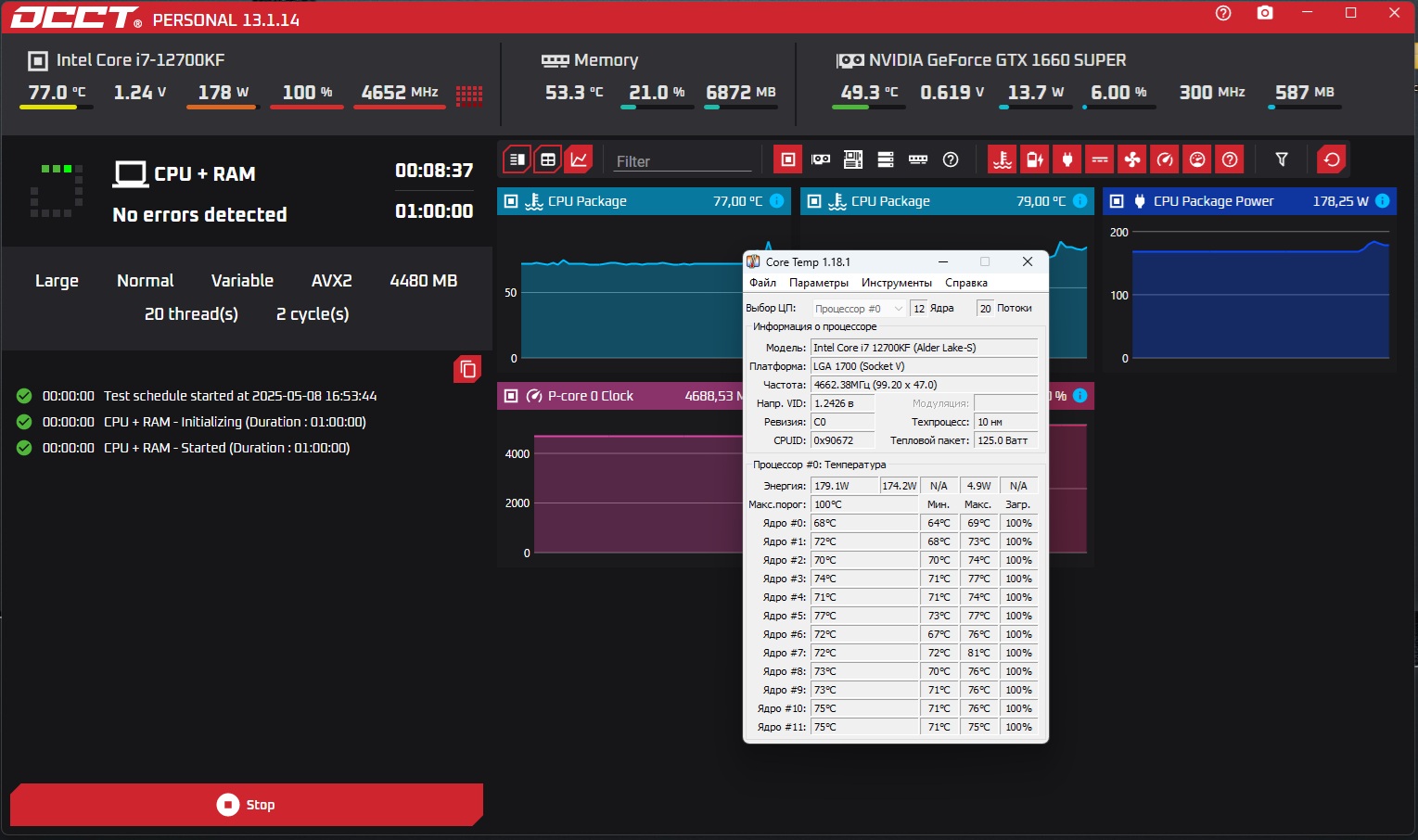1418x840 pixels.
Task: Expand the Процессор #0 selector in Core Temp
Action: click(x=859, y=309)
